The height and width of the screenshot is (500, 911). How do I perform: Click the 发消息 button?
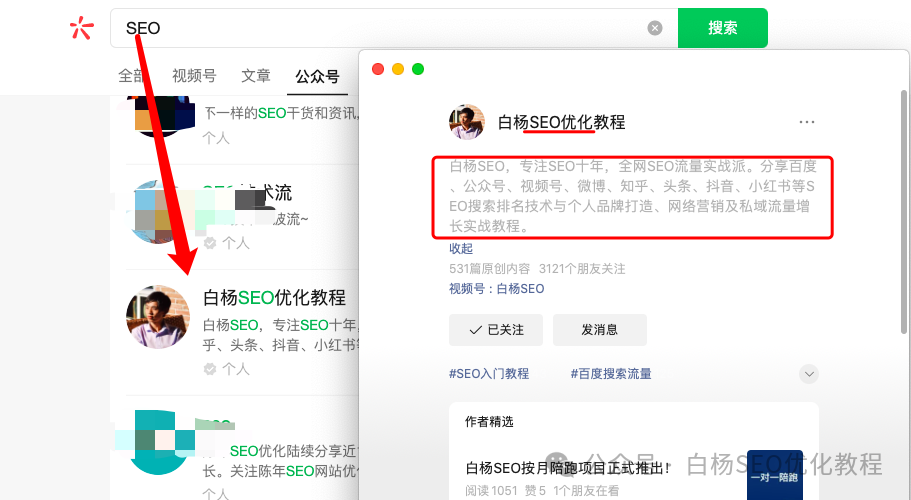[x=600, y=329]
